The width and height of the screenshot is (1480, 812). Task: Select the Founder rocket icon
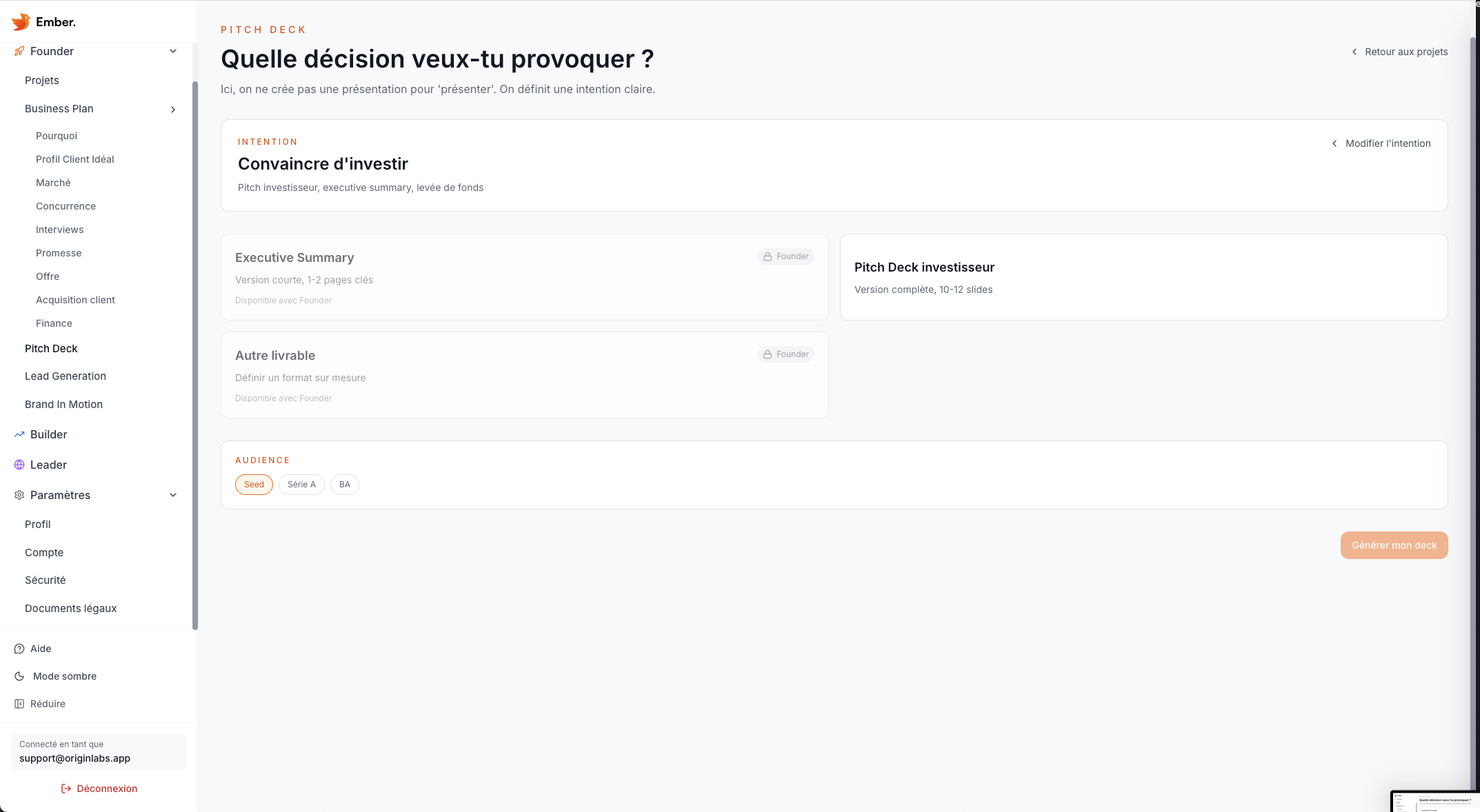click(18, 51)
